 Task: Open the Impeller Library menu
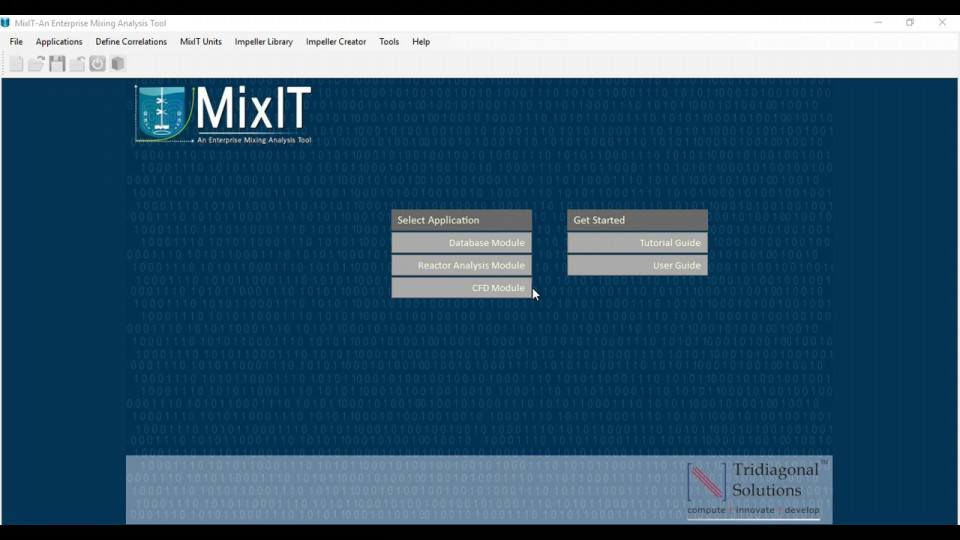[264, 42]
